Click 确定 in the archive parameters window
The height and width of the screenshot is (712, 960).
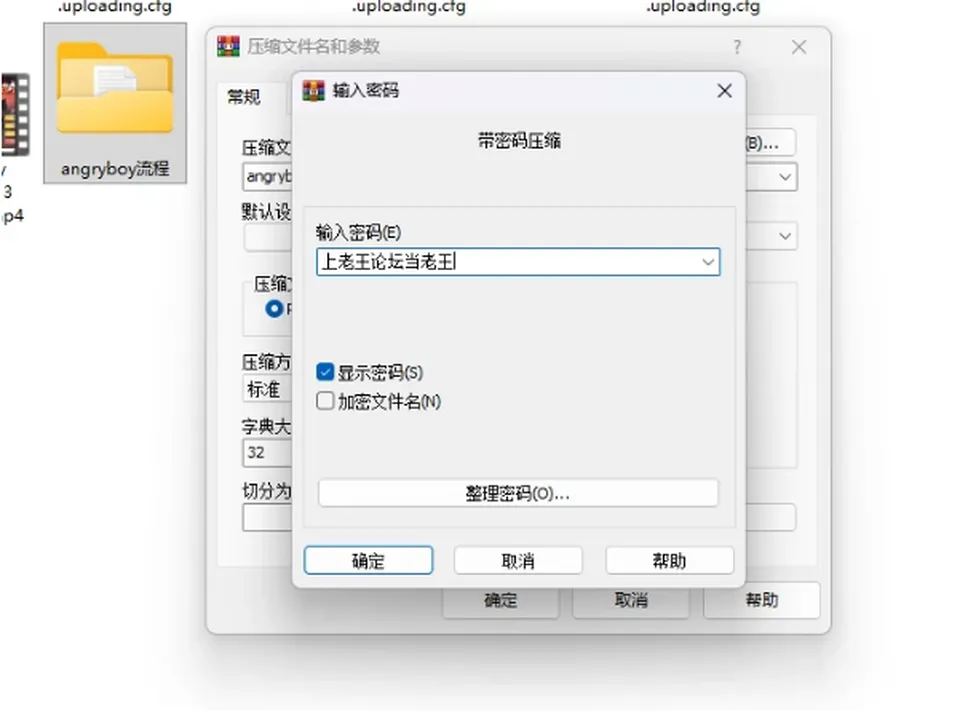pos(501,600)
